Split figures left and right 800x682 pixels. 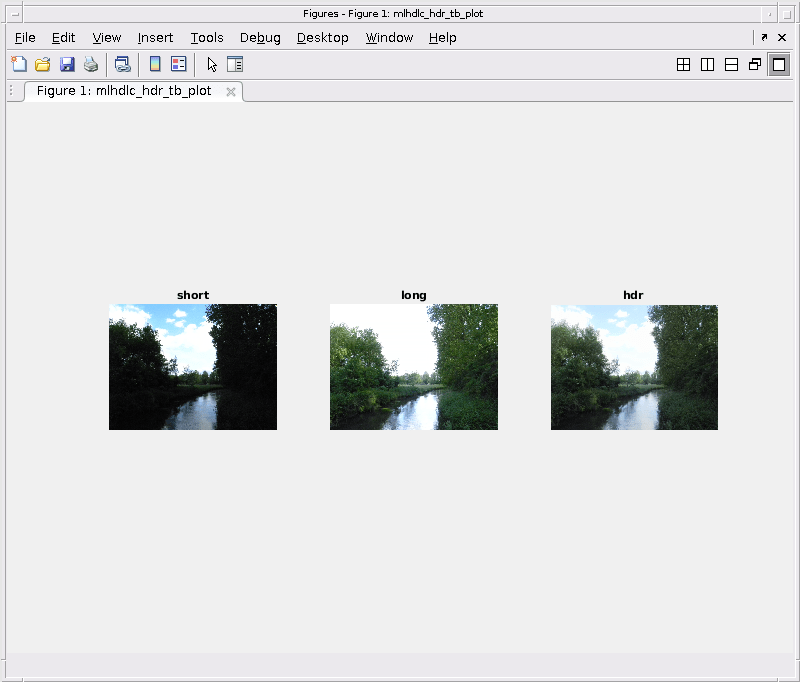click(x=707, y=65)
